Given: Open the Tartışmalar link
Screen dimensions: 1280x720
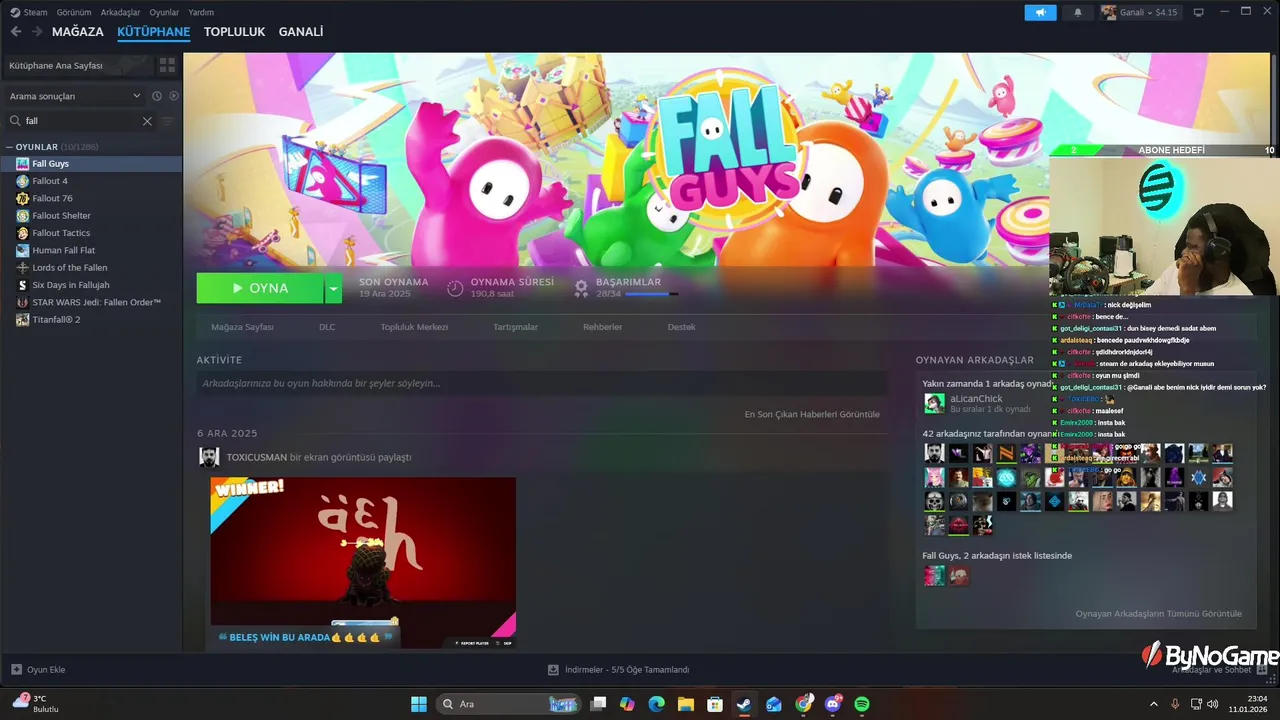Looking at the screenshot, I should pos(515,327).
